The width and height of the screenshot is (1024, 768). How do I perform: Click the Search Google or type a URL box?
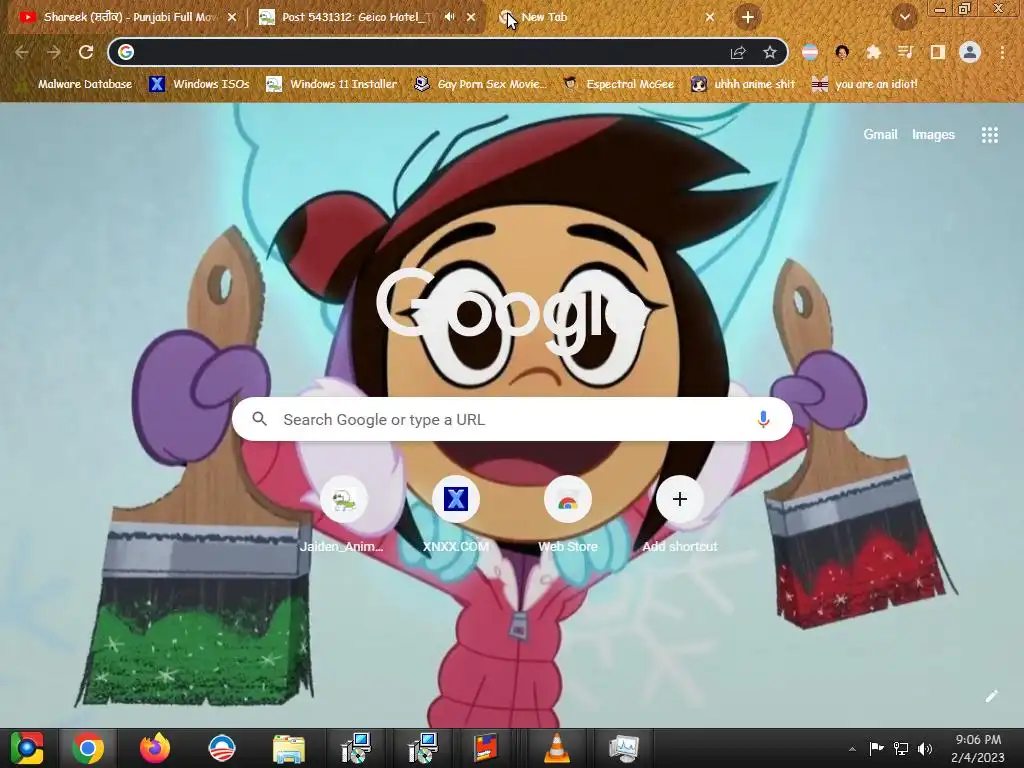tap(512, 419)
